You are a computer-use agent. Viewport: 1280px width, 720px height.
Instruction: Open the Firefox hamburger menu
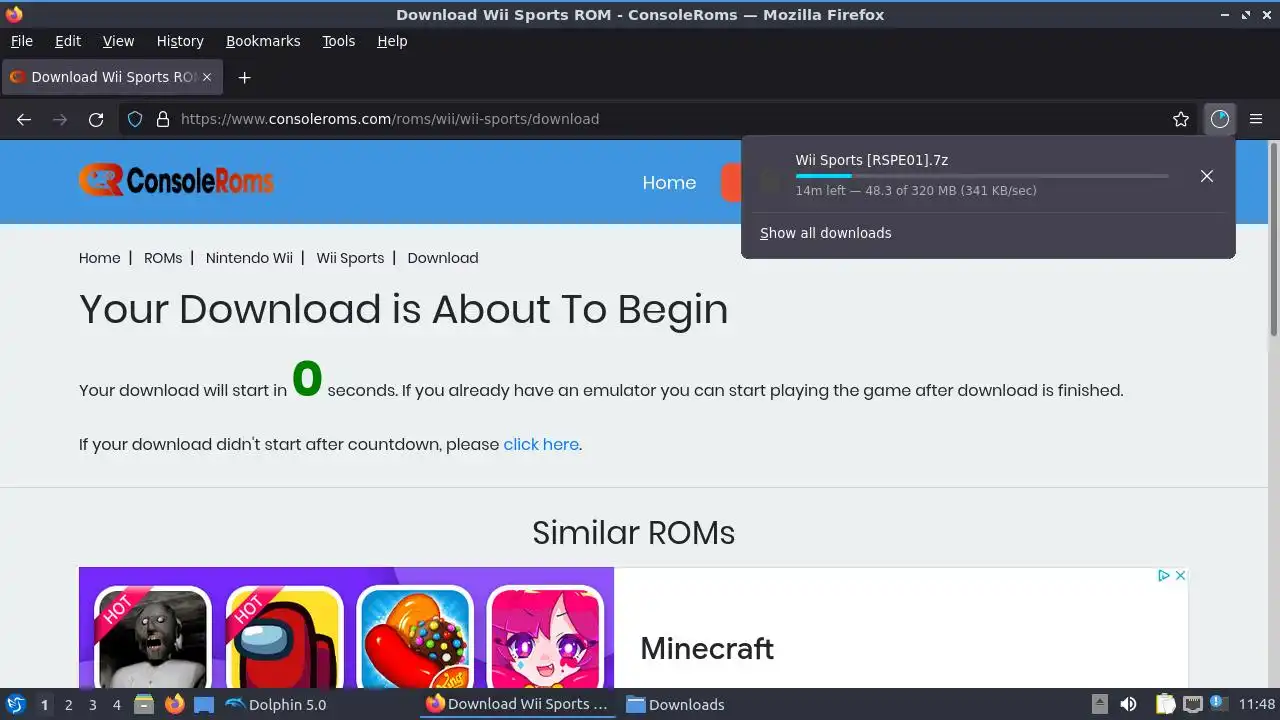click(1256, 119)
